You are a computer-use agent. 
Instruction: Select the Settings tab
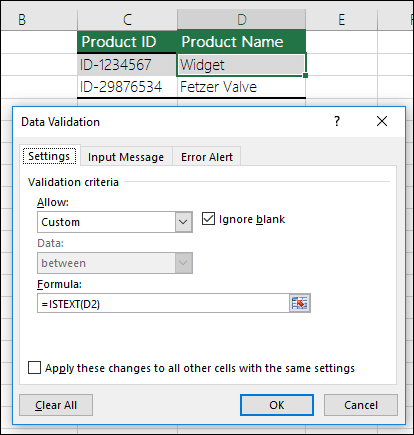pos(49,156)
